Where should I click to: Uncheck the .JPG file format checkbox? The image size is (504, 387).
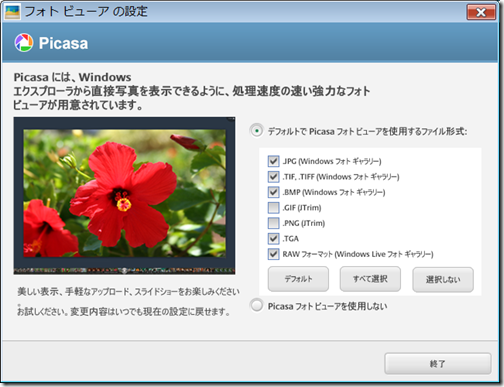[273, 161]
